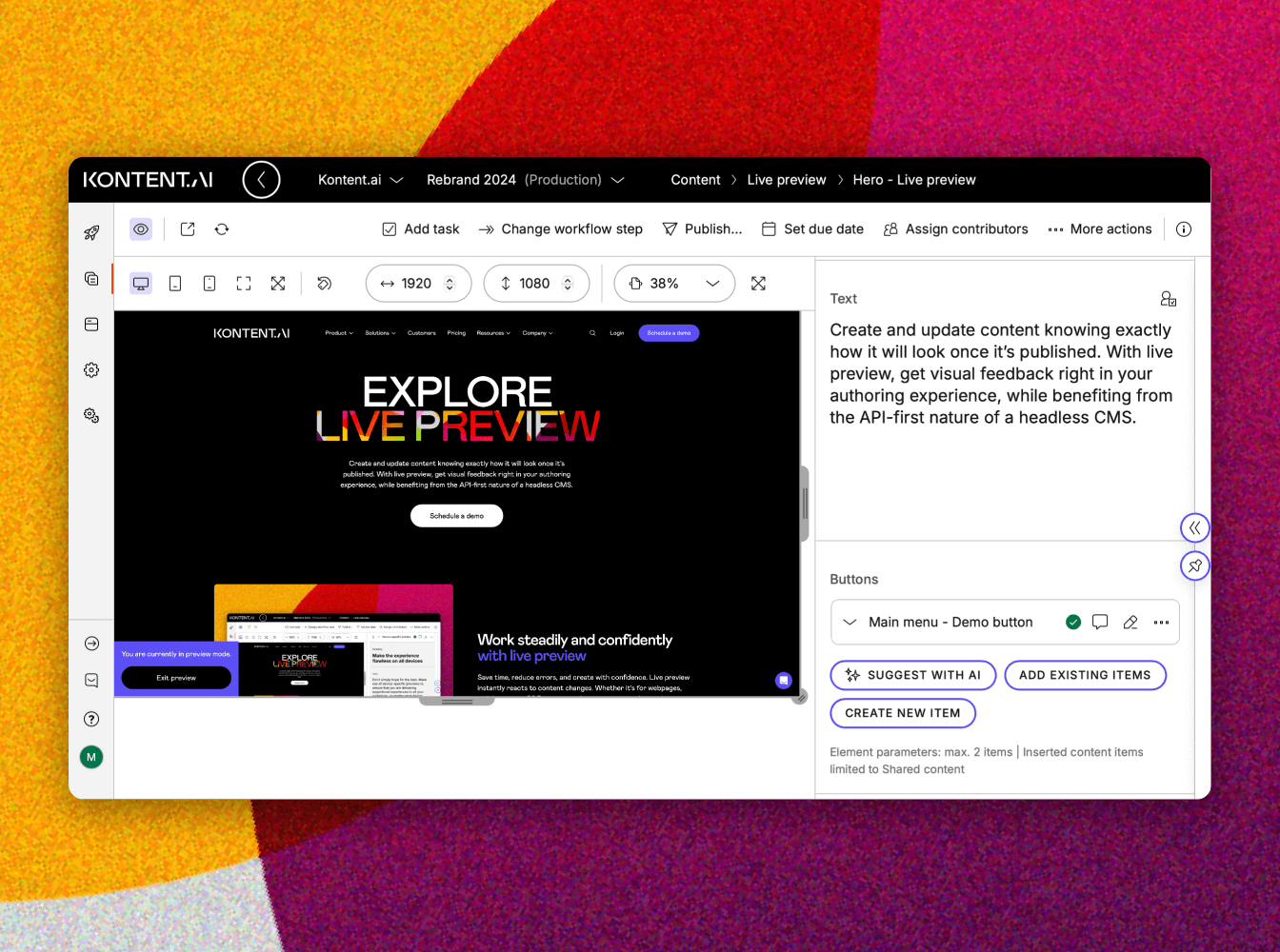1280x952 pixels.
Task: Go to Live preview breadcrumb
Action: click(x=787, y=180)
